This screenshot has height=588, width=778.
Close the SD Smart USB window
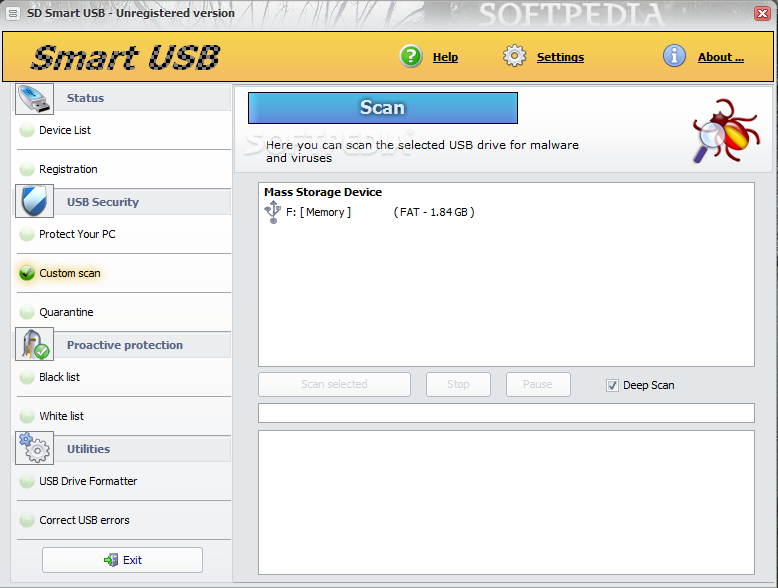click(762, 13)
